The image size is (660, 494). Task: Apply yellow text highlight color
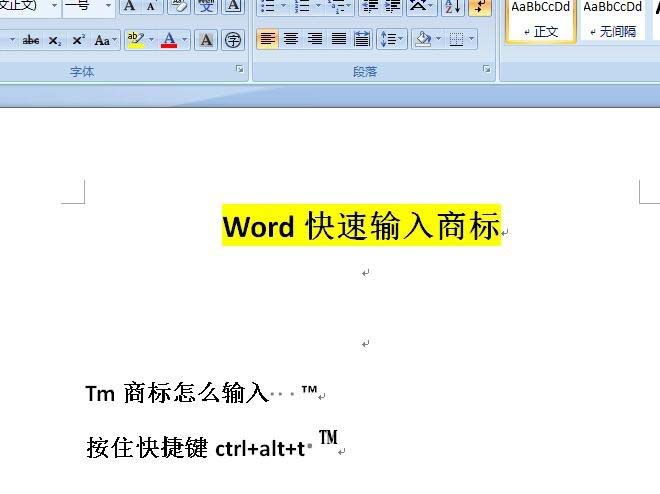pos(136,40)
